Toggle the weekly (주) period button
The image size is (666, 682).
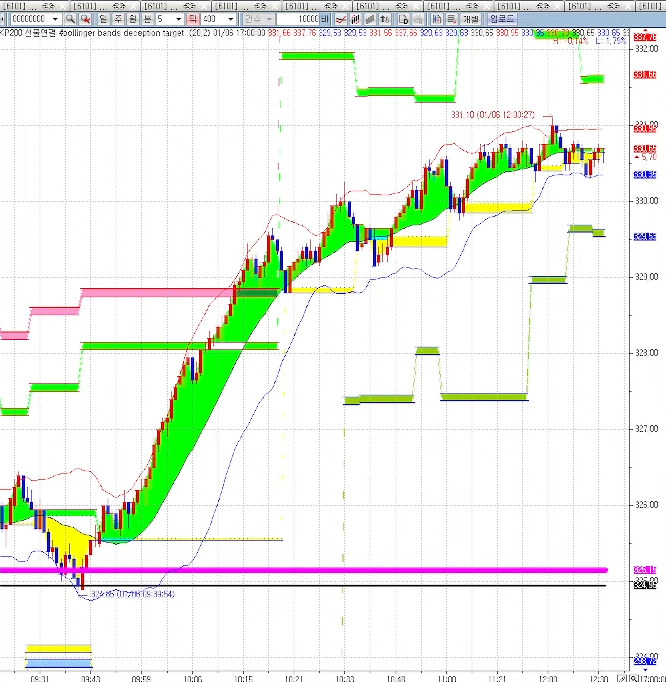click(119, 19)
